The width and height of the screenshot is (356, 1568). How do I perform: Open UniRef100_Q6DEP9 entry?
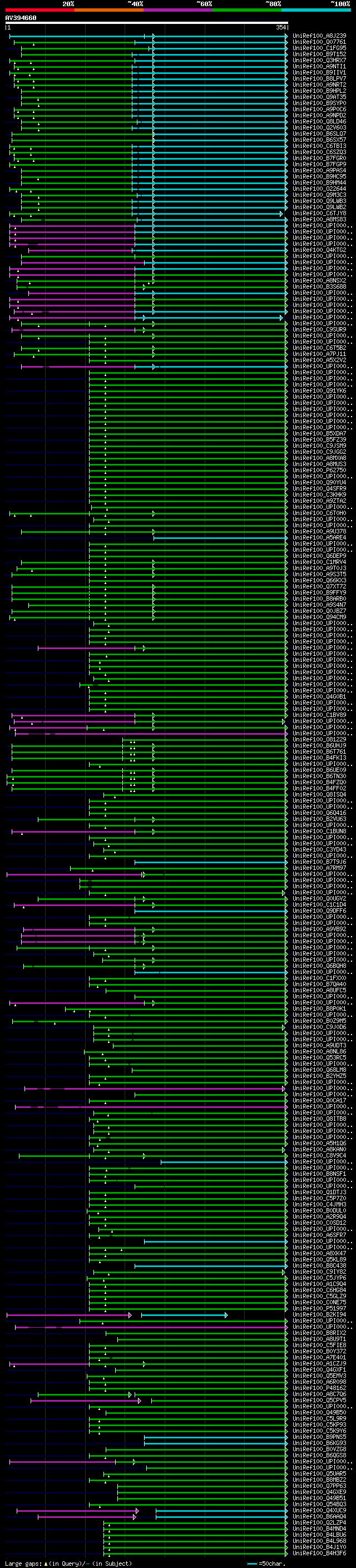coord(319,556)
